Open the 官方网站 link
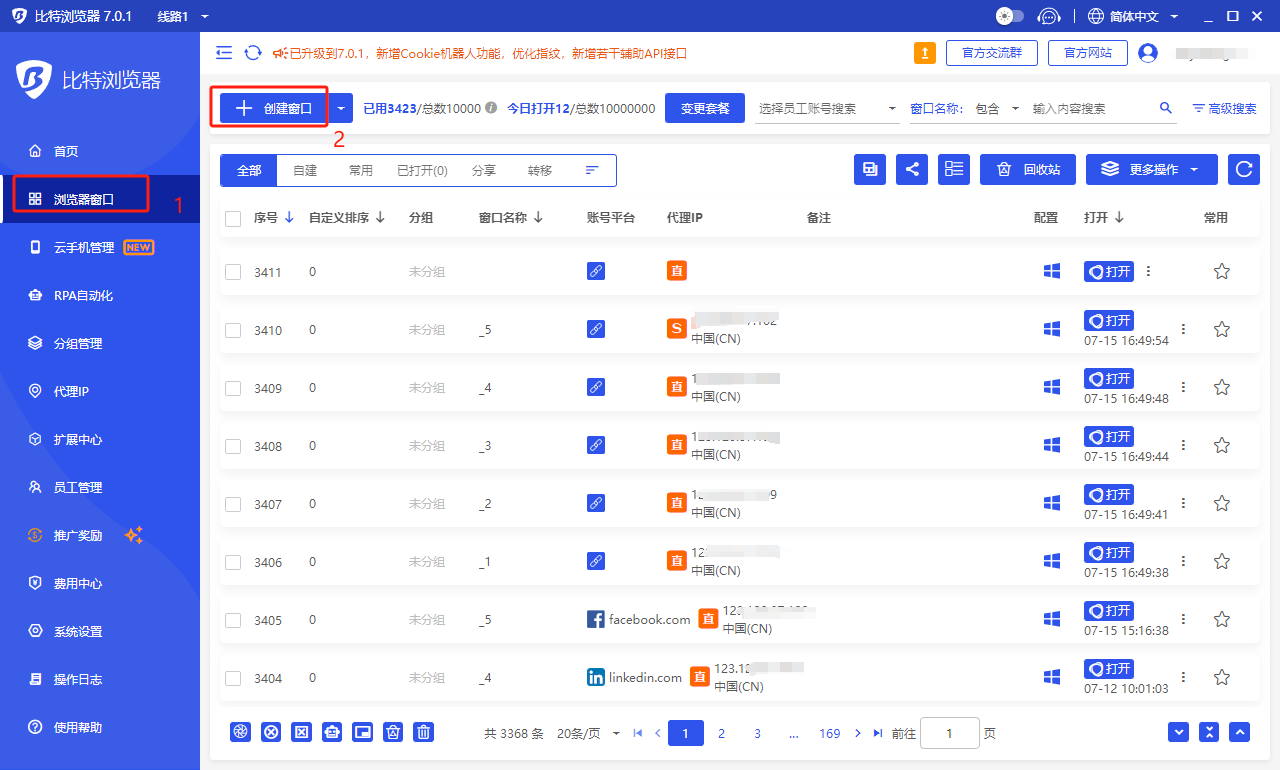Image resolution: width=1280 pixels, height=770 pixels. (x=1087, y=53)
